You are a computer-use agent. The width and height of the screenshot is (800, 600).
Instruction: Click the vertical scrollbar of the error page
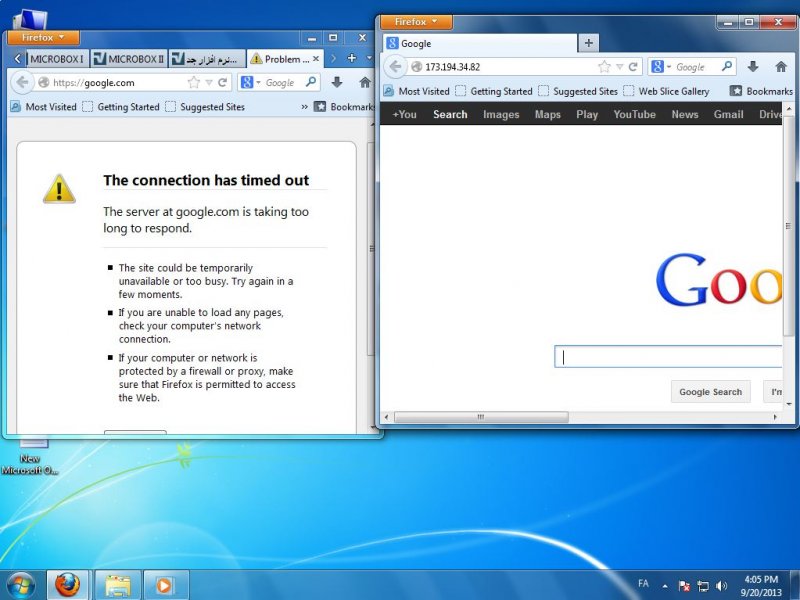point(371,248)
